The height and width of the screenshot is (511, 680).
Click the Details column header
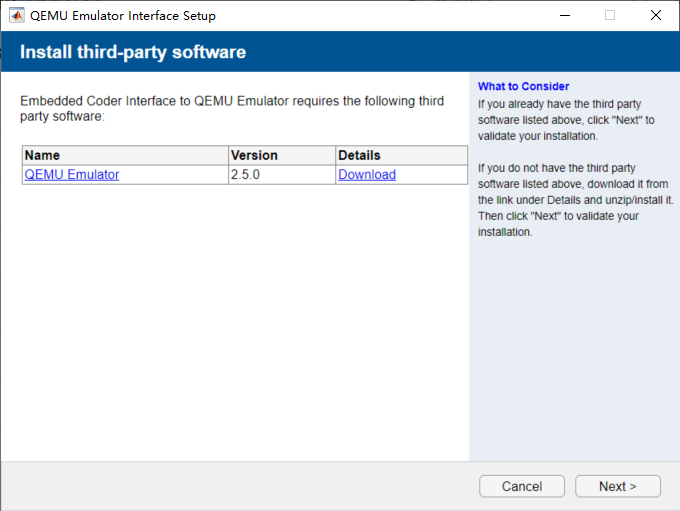click(x=401, y=155)
